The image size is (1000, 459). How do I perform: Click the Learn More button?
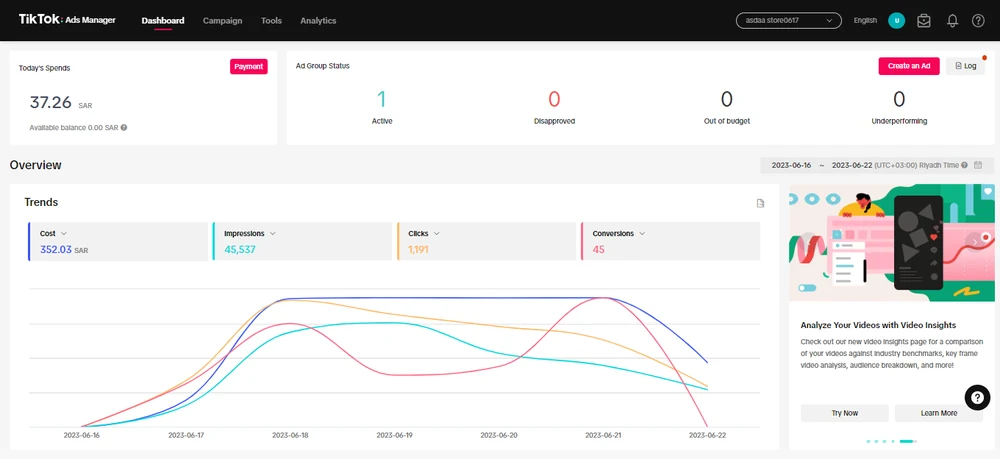[x=939, y=413]
